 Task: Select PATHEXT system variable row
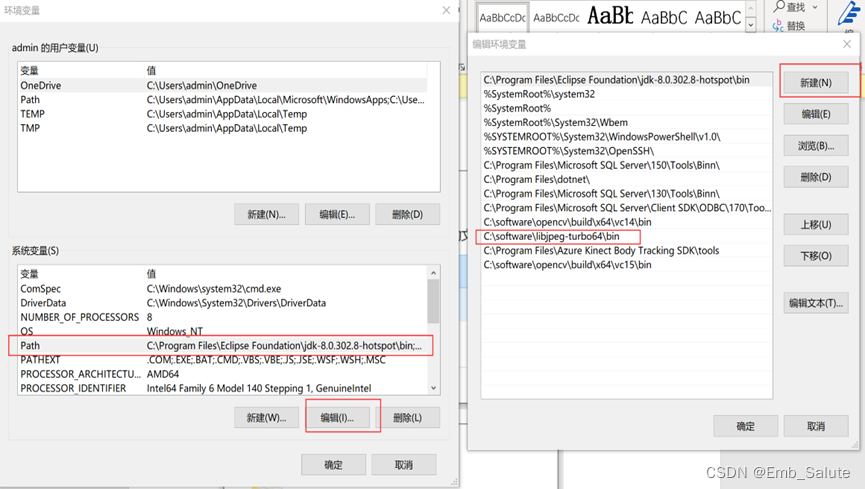[x=223, y=360]
